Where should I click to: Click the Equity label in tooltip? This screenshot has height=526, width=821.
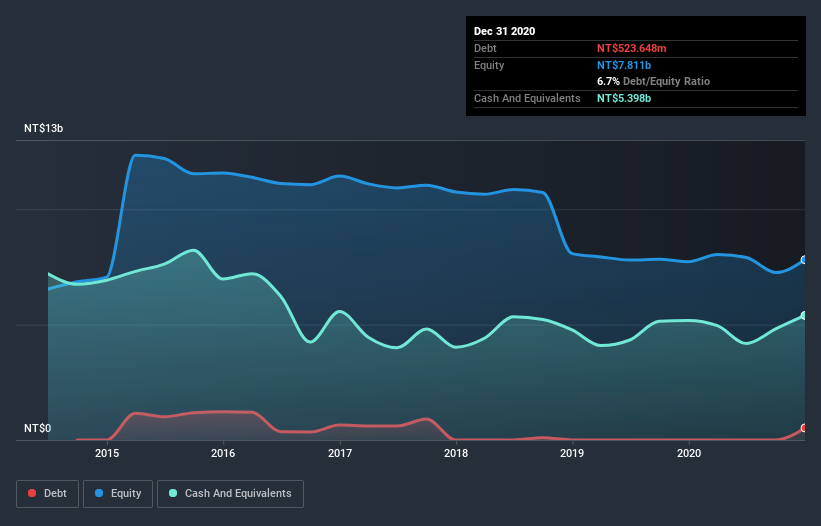click(489, 65)
